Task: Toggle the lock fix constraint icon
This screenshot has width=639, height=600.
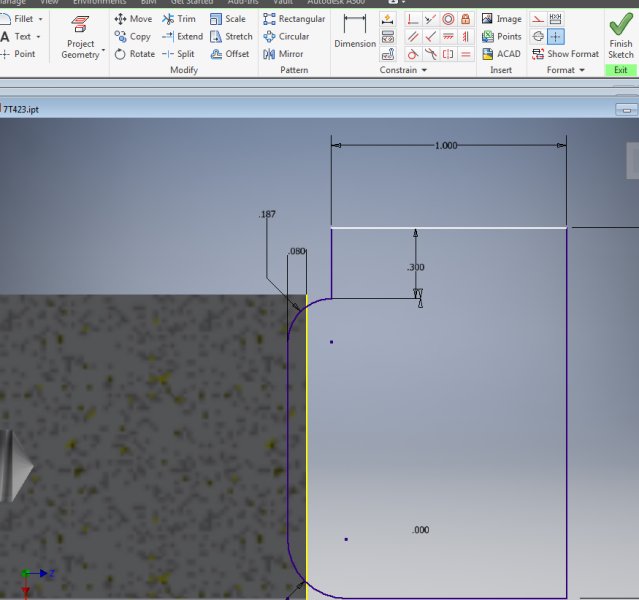Action: click(x=465, y=19)
